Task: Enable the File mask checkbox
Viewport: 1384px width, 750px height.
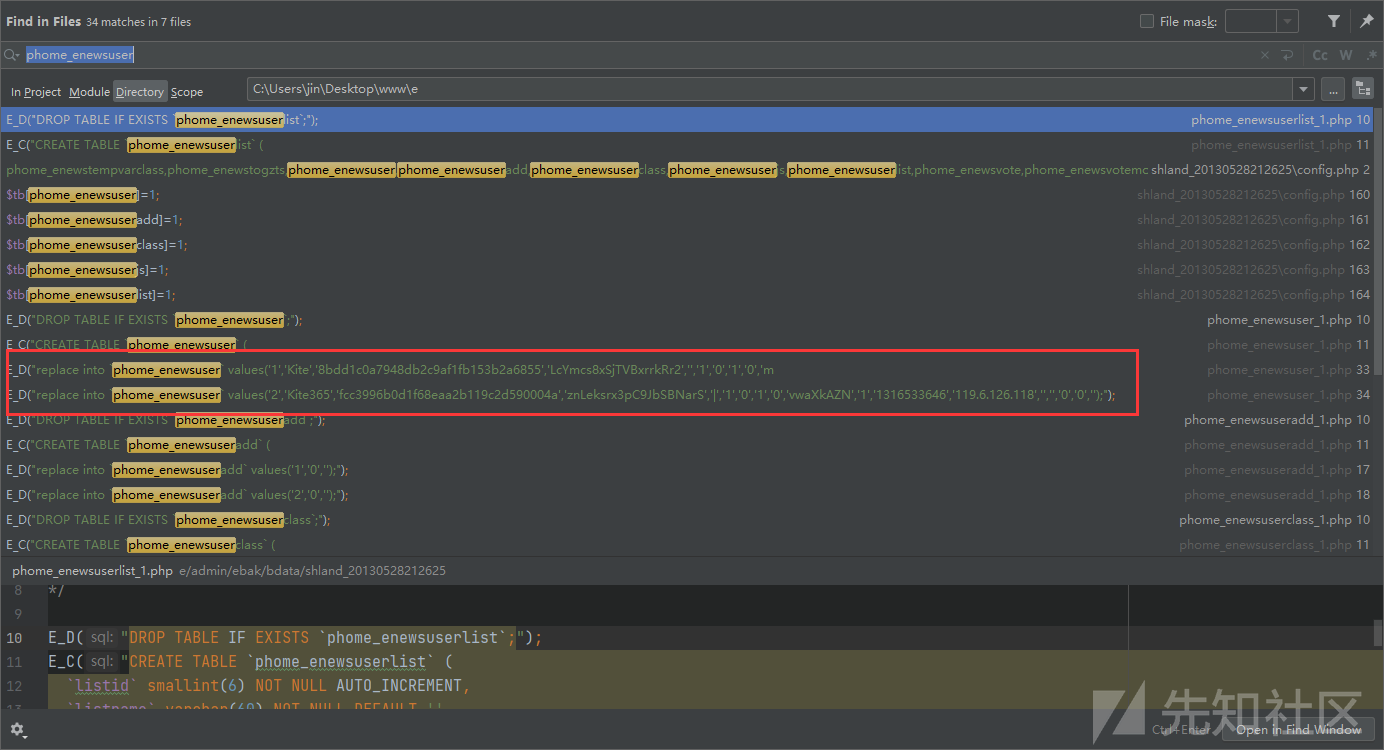Action: click(1147, 21)
